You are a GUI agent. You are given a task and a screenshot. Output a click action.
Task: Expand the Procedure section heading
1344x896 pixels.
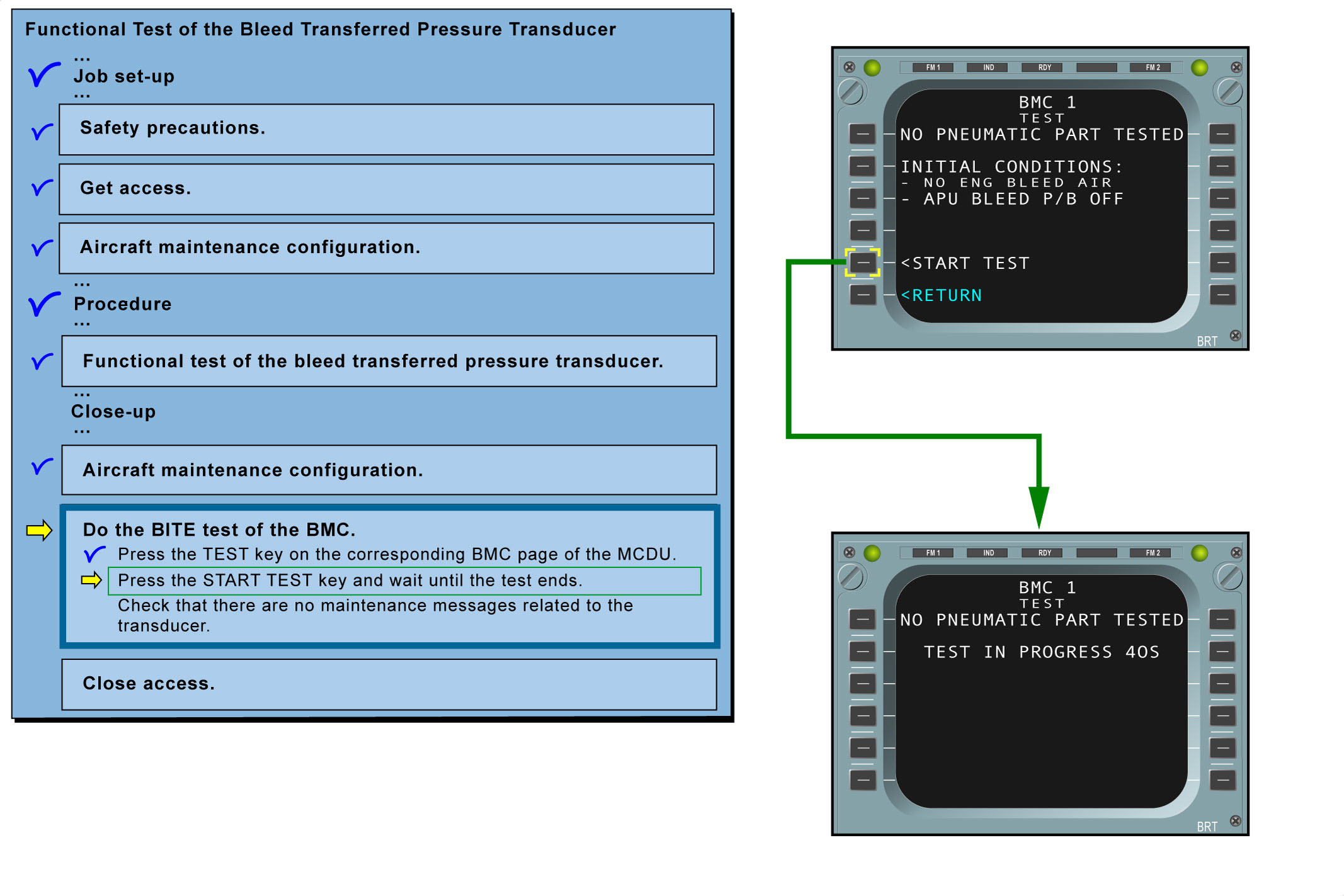point(122,304)
